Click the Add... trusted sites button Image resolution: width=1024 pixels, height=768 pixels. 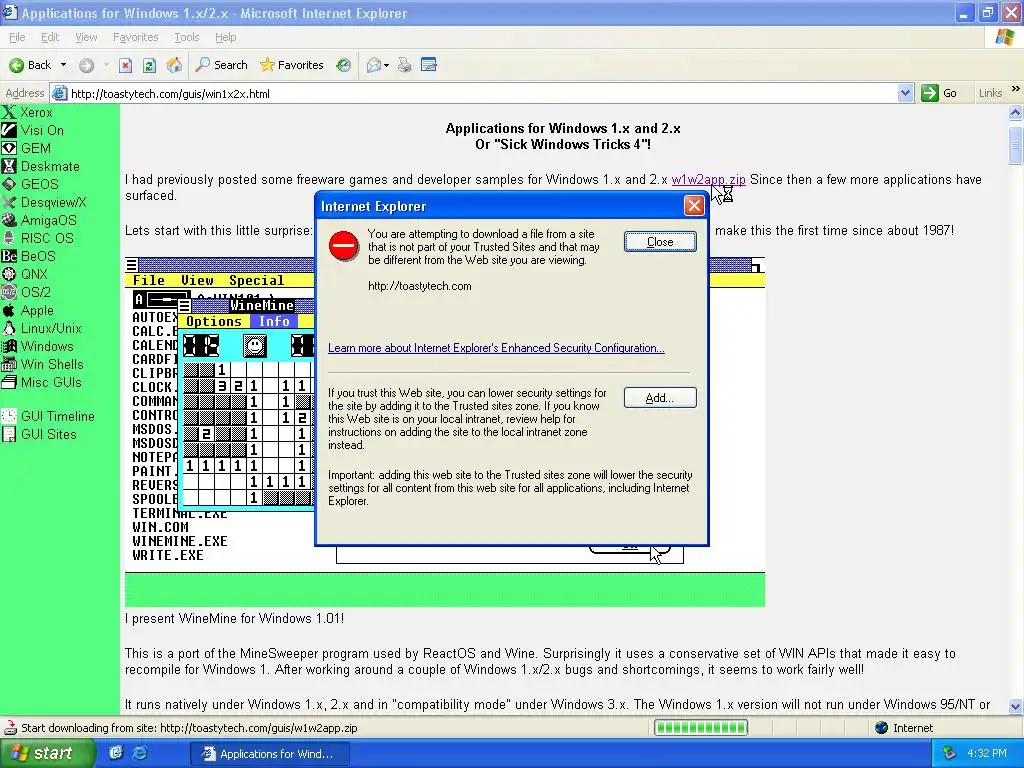click(x=660, y=398)
